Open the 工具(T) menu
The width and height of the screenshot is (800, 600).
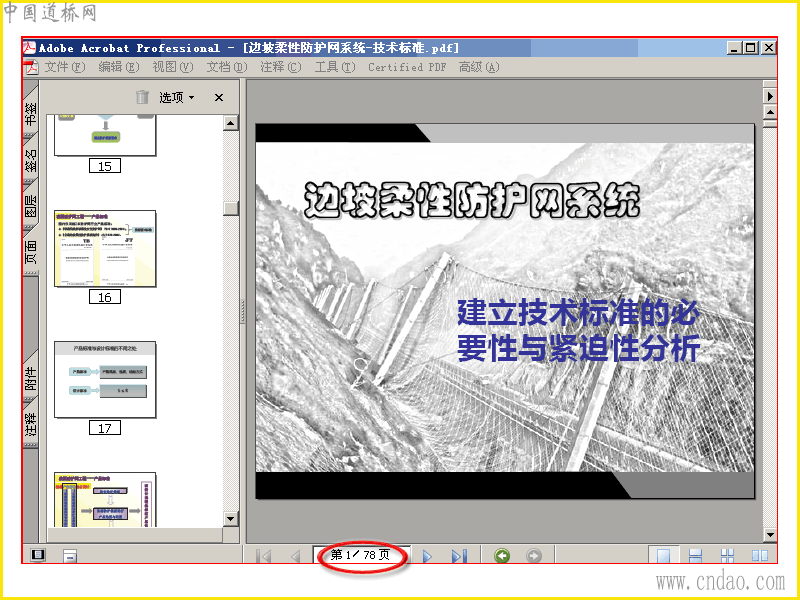coord(335,67)
